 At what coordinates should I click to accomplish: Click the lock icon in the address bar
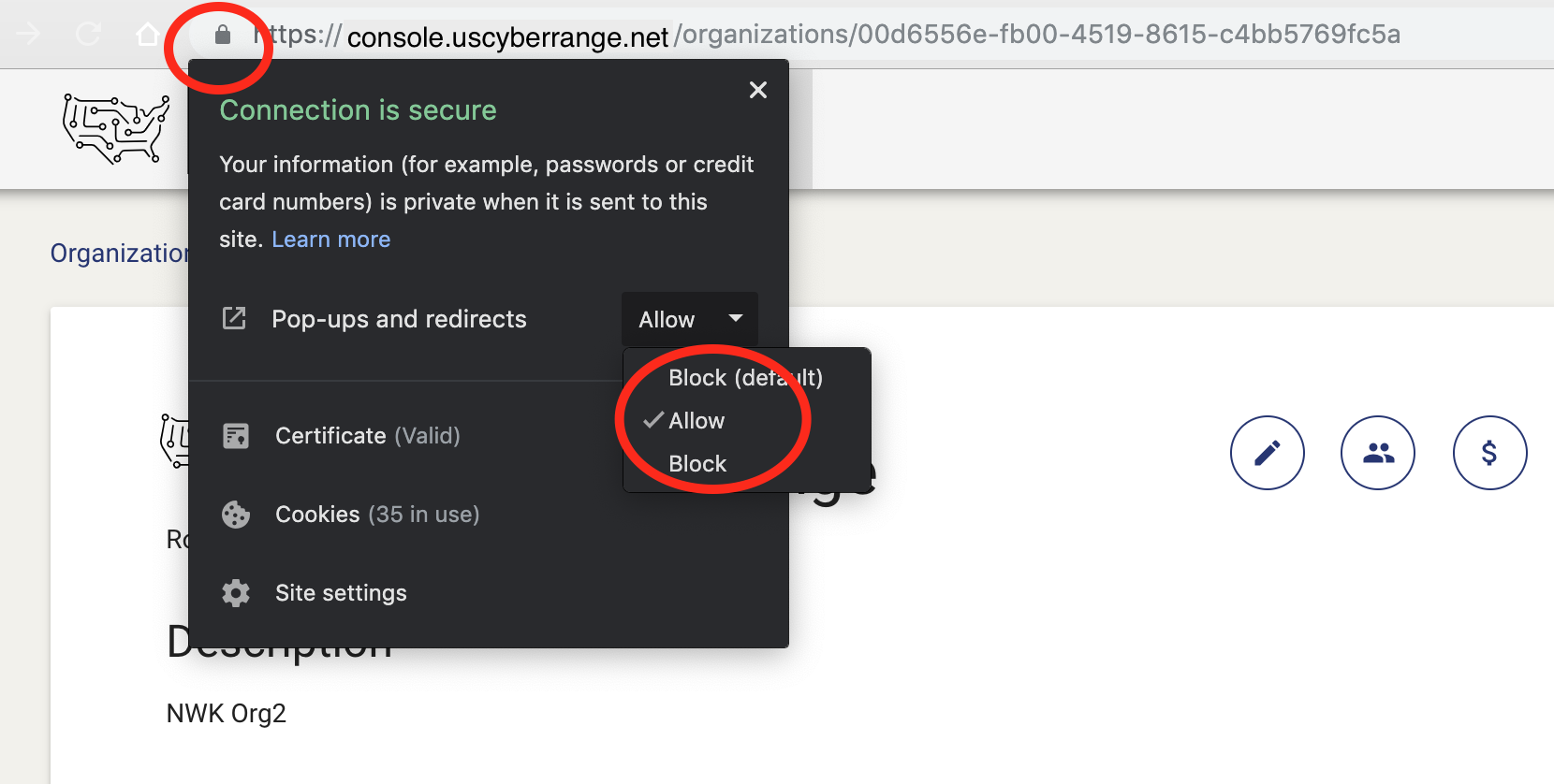(222, 35)
